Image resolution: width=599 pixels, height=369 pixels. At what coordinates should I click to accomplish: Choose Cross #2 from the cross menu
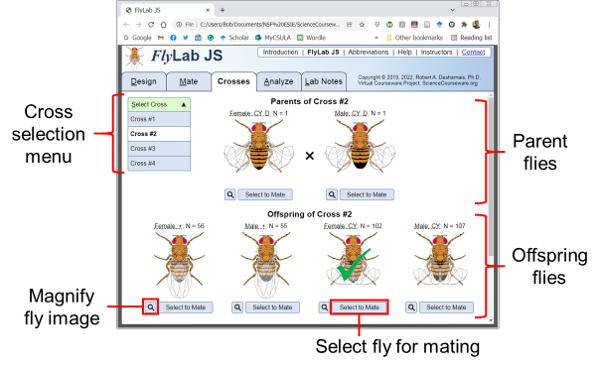(159, 134)
